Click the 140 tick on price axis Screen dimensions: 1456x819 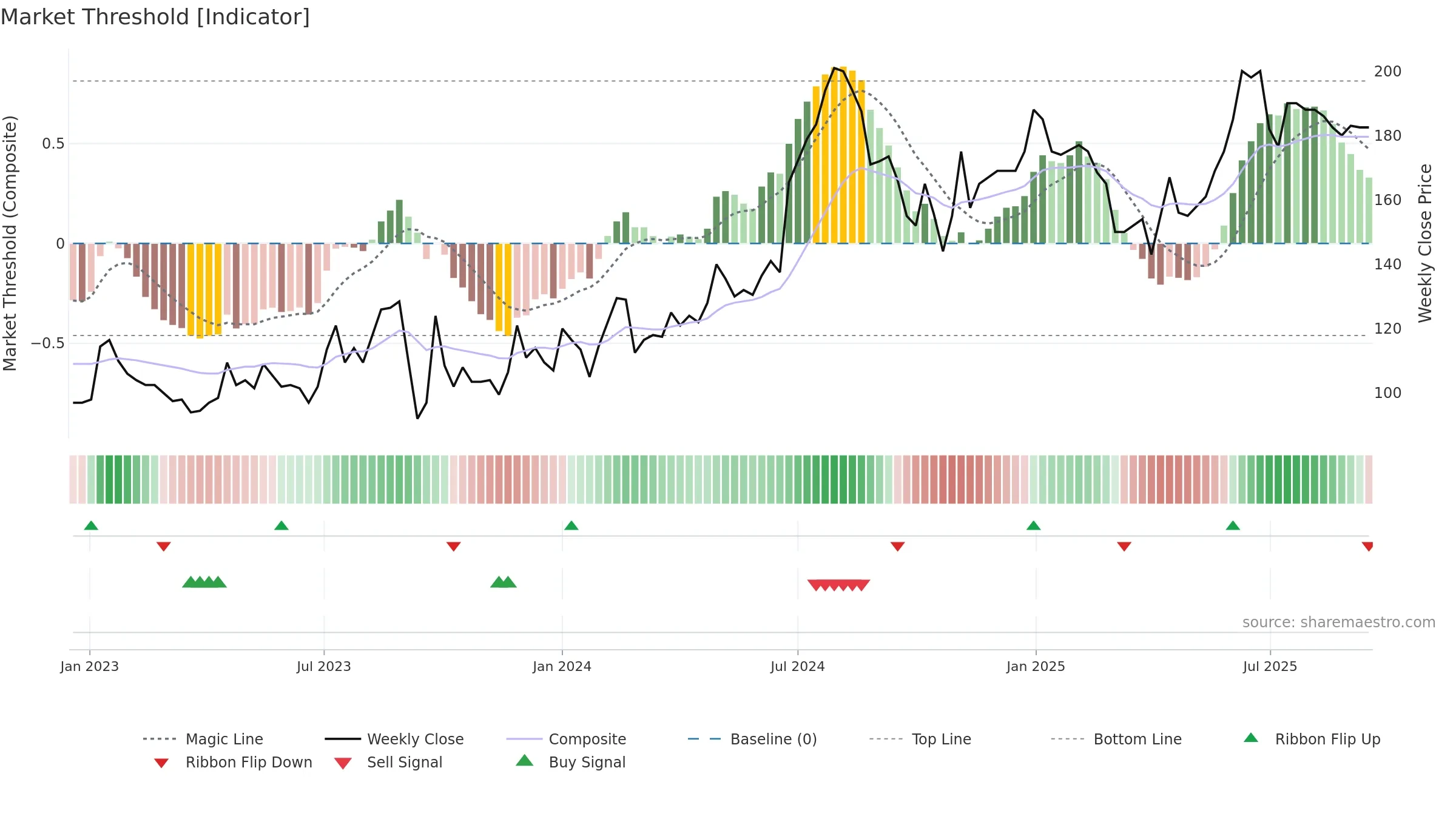[x=1388, y=265]
